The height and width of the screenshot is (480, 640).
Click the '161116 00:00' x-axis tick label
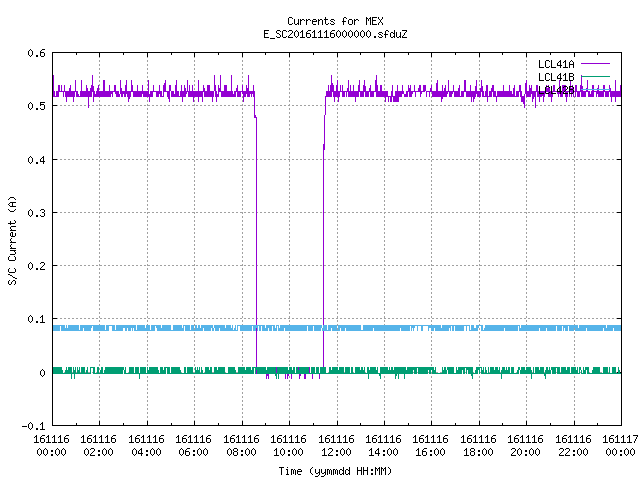tap(51, 446)
